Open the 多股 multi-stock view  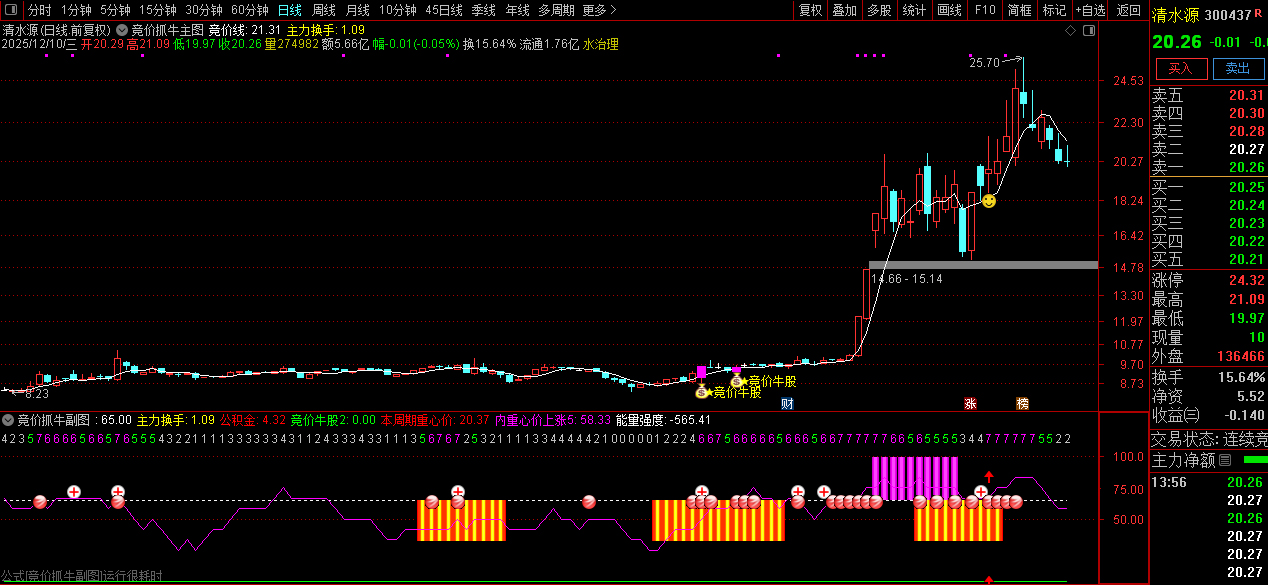879,10
